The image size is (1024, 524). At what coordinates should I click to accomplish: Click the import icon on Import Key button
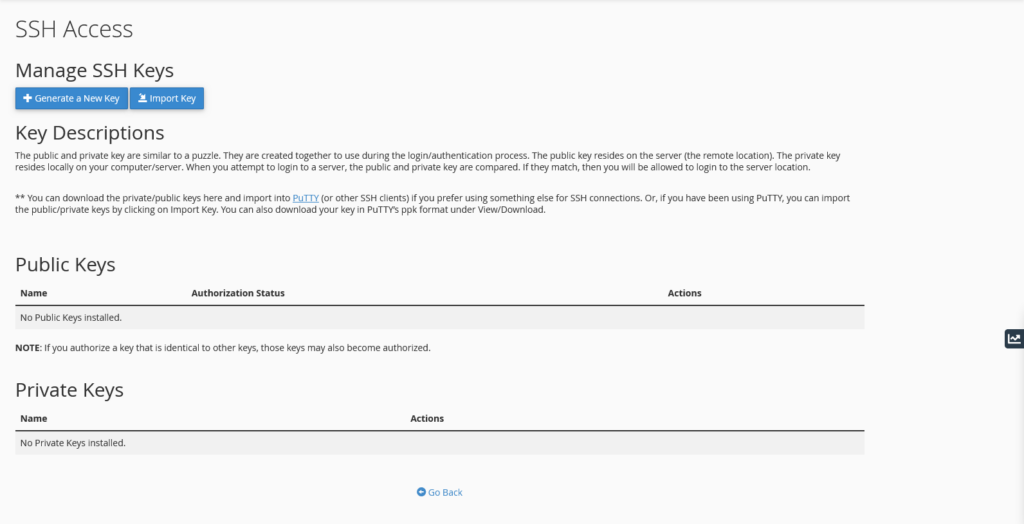click(143, 98)
